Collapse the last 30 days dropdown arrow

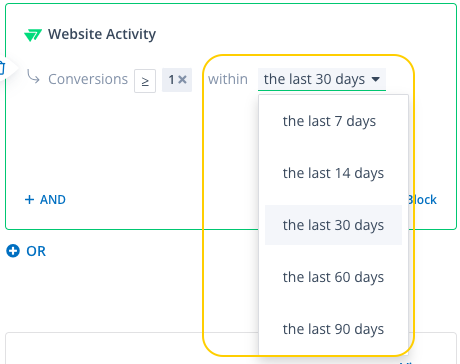376,79
